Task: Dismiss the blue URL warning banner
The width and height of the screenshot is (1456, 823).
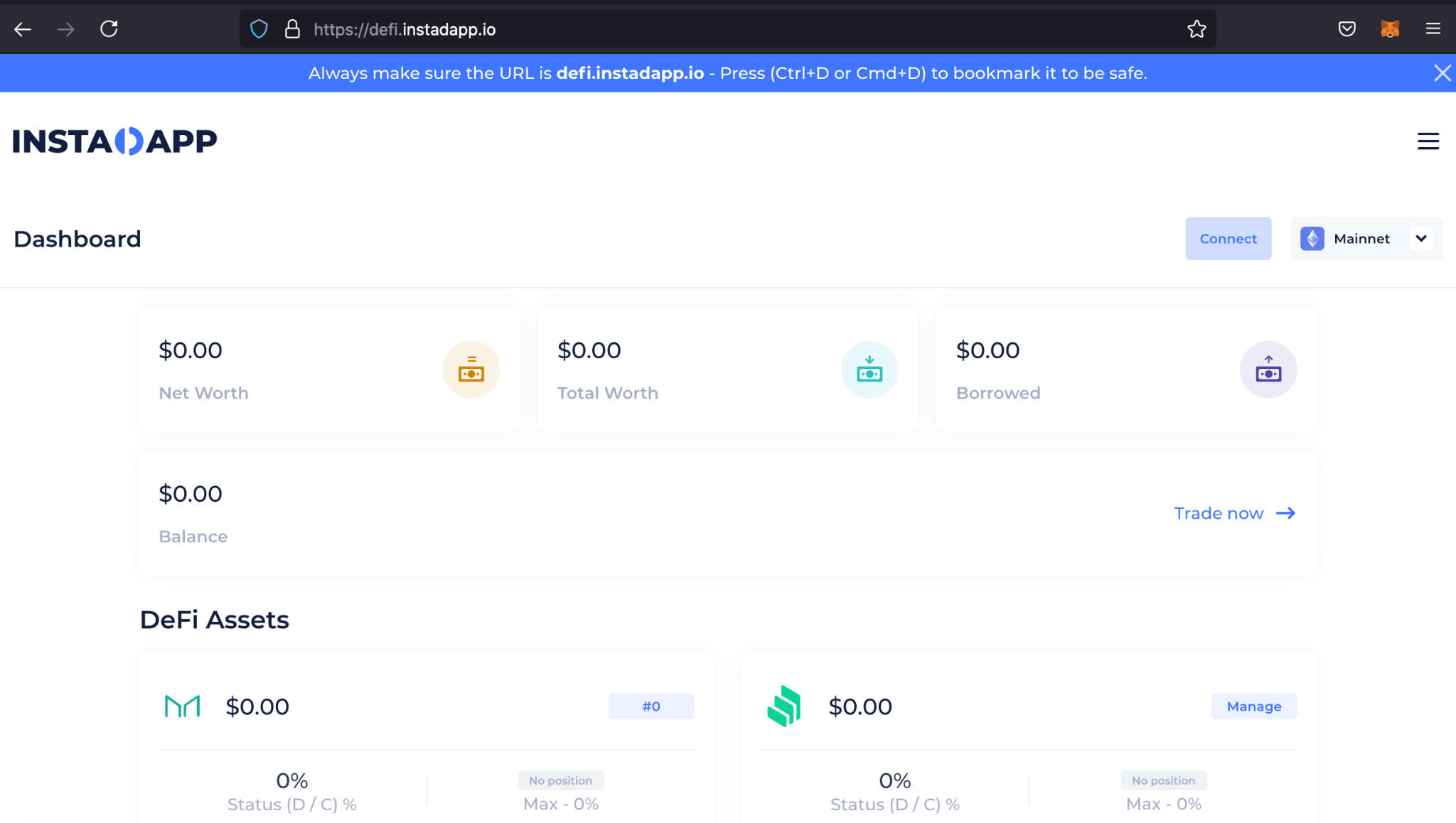Action: pyautogui.click(x=1442, y=73)
